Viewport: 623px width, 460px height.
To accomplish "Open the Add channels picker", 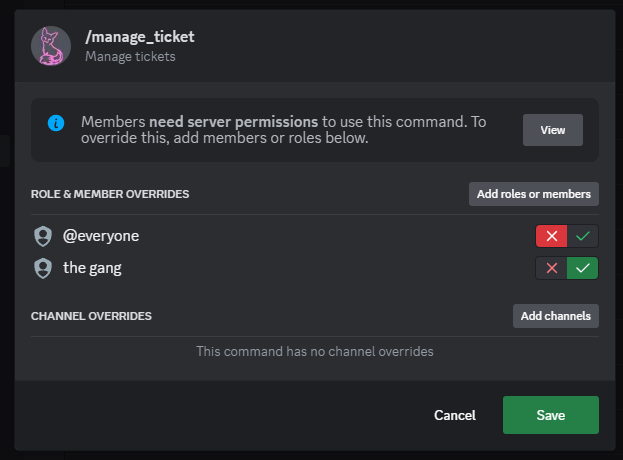I will click(x=555, y=316).
